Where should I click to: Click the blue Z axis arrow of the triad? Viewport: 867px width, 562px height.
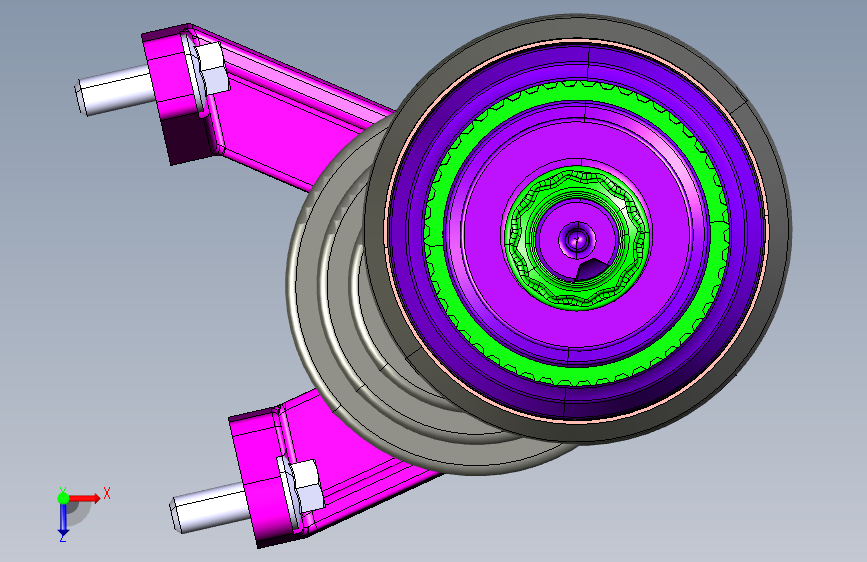[63, 521]
